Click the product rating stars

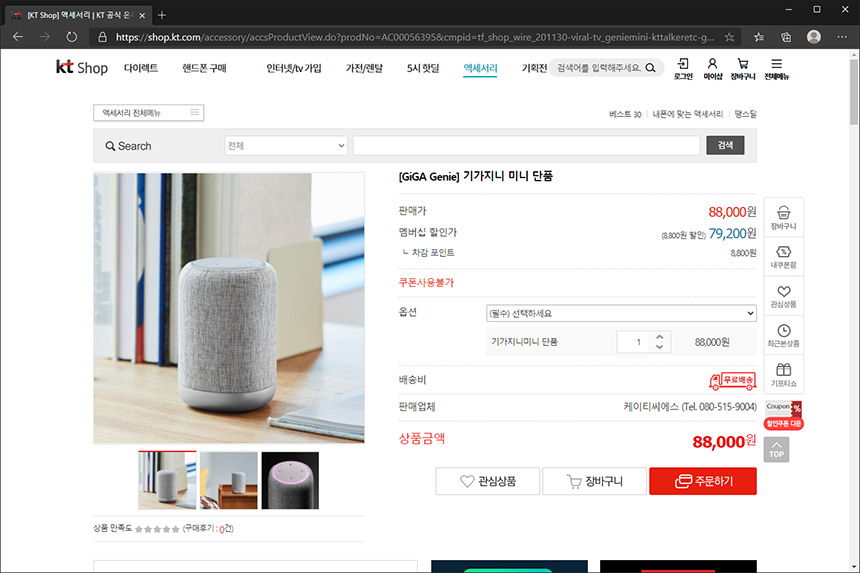coord(157,529)
